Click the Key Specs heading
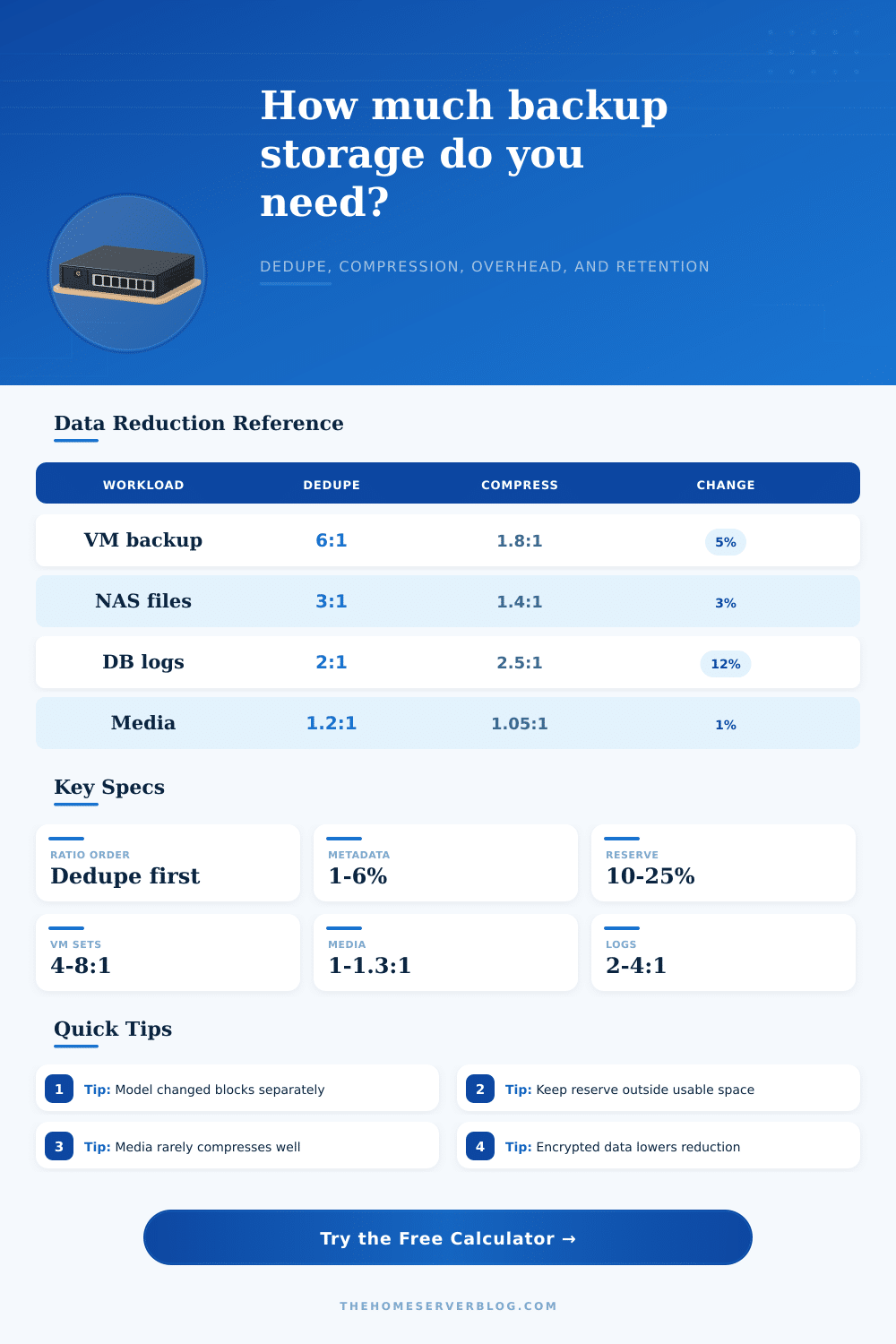The image size is (896, 1344). [x=109, y=787]
